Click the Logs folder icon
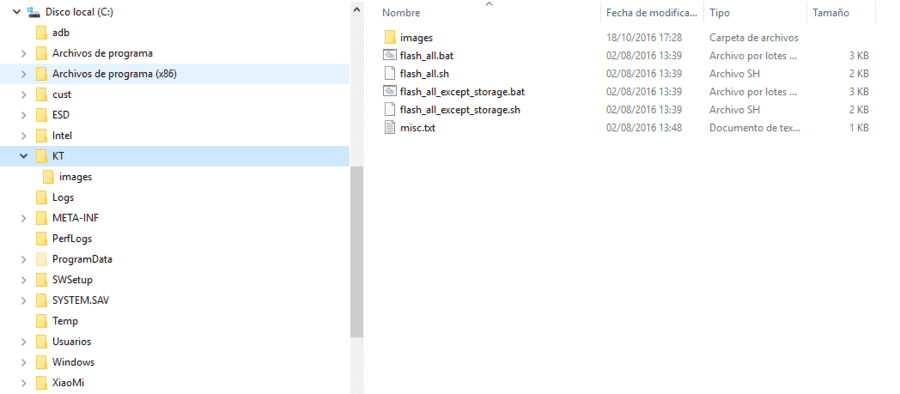Screen dimensions: 900x394 point(41,198)
